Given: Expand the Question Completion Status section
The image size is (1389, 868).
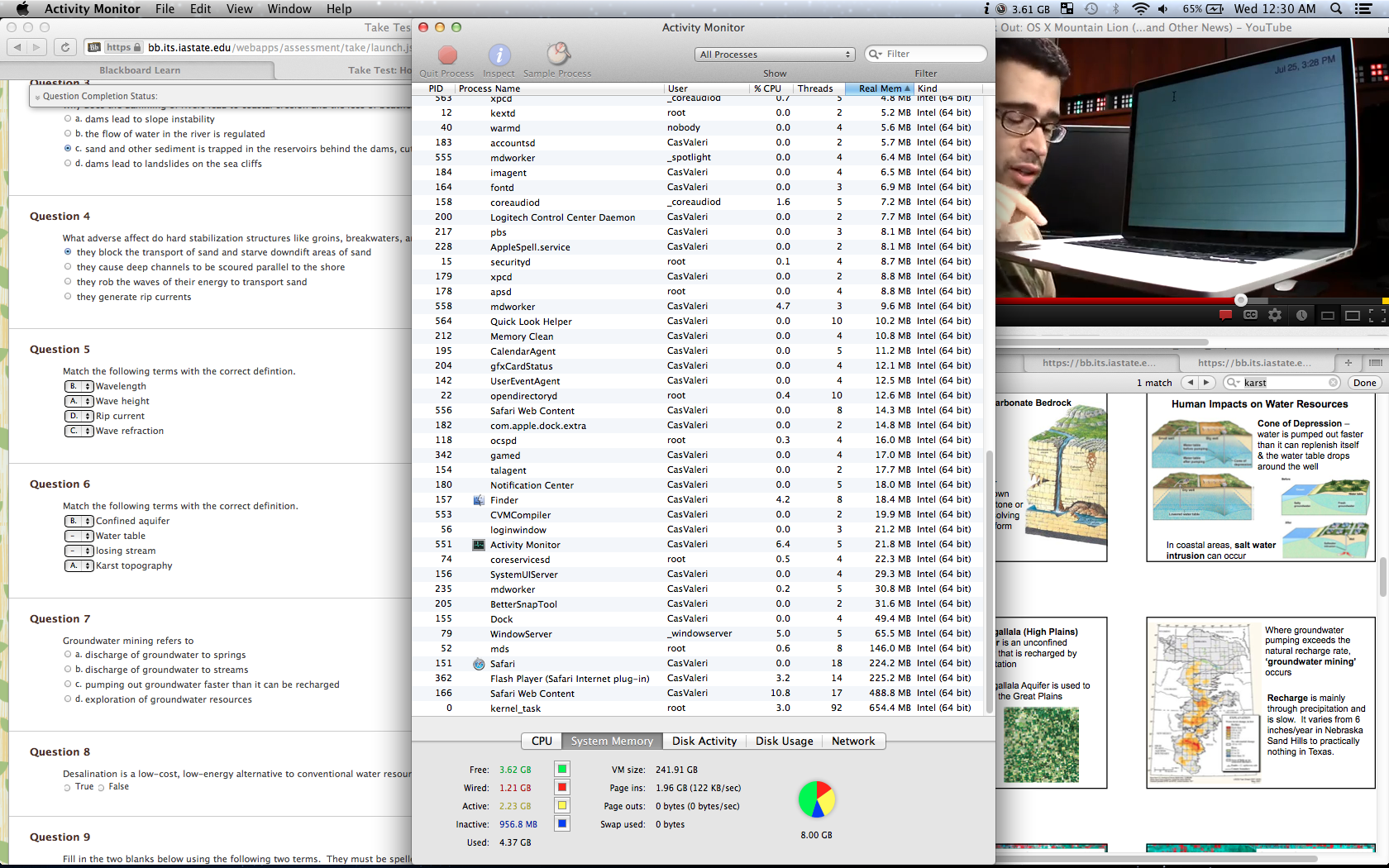Looking at the screenshot, I should tap(37, 97).
